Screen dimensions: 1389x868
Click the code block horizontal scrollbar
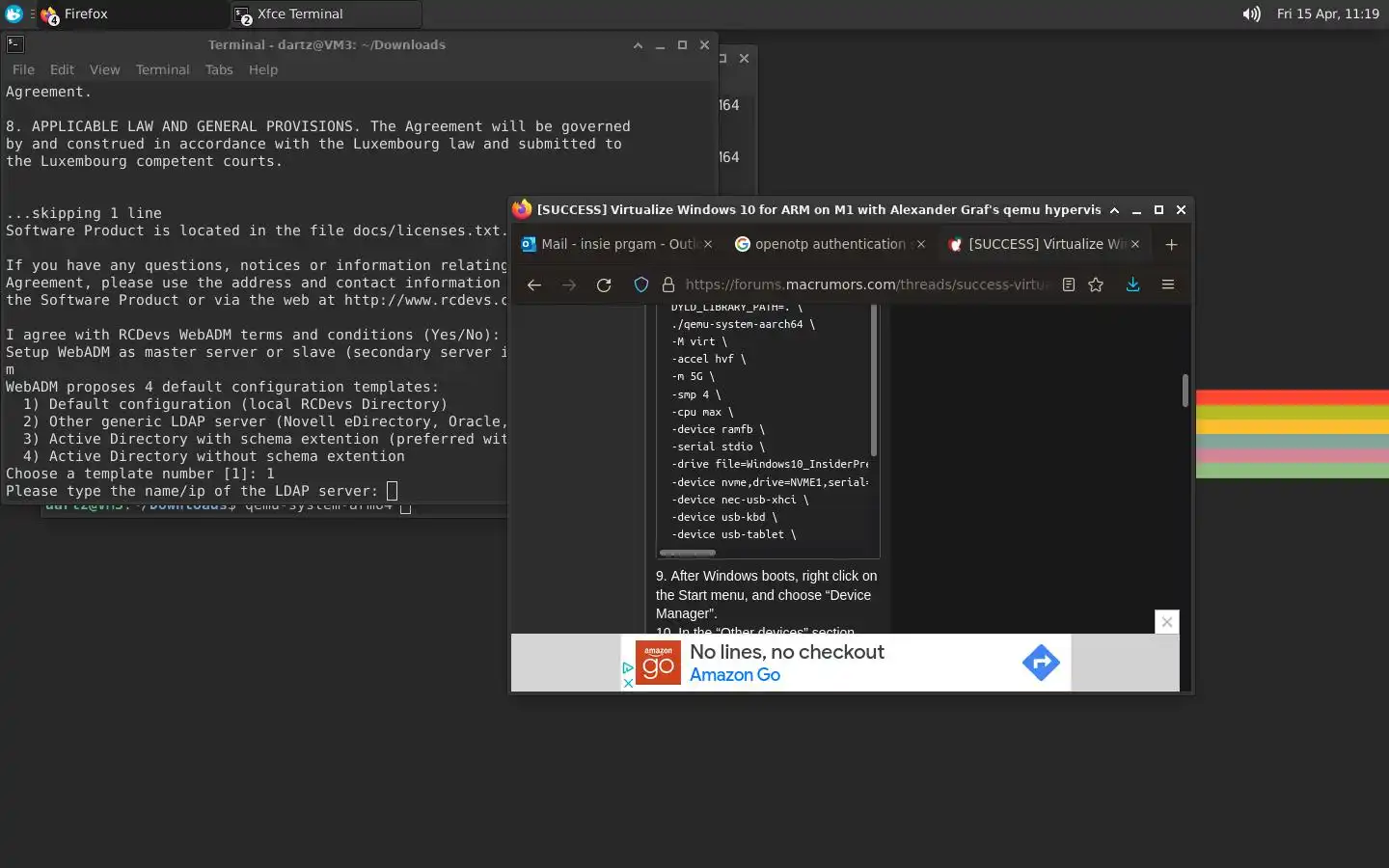click(688, 553)
